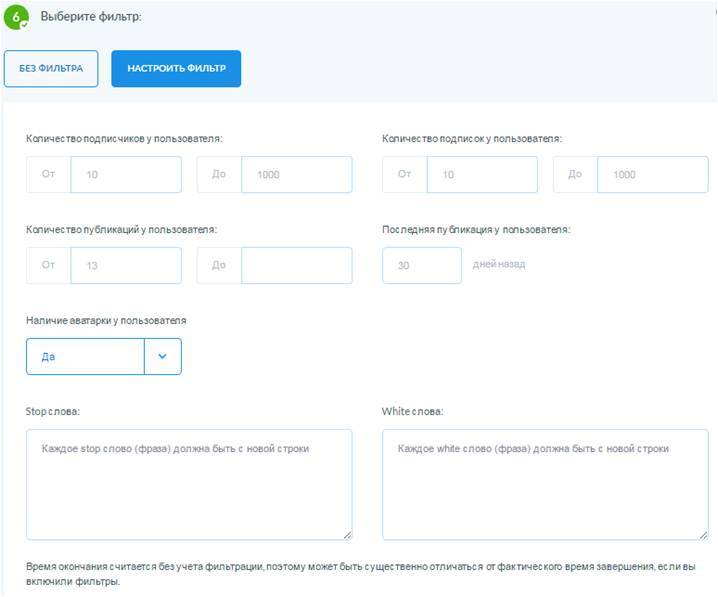Focus the subscriptions «До» maximum field

point(652,174)
